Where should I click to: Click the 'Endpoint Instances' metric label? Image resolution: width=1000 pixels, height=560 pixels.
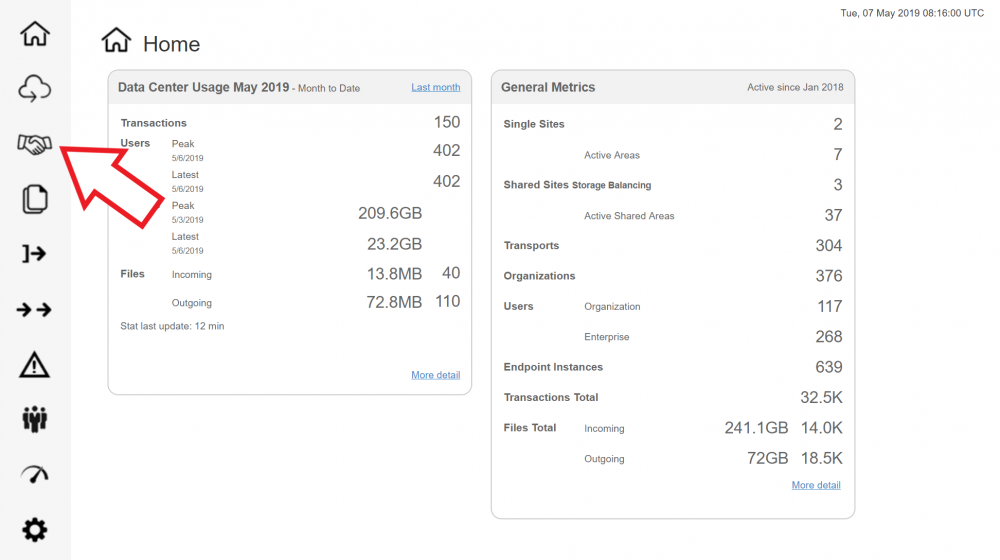pos(553,367)
